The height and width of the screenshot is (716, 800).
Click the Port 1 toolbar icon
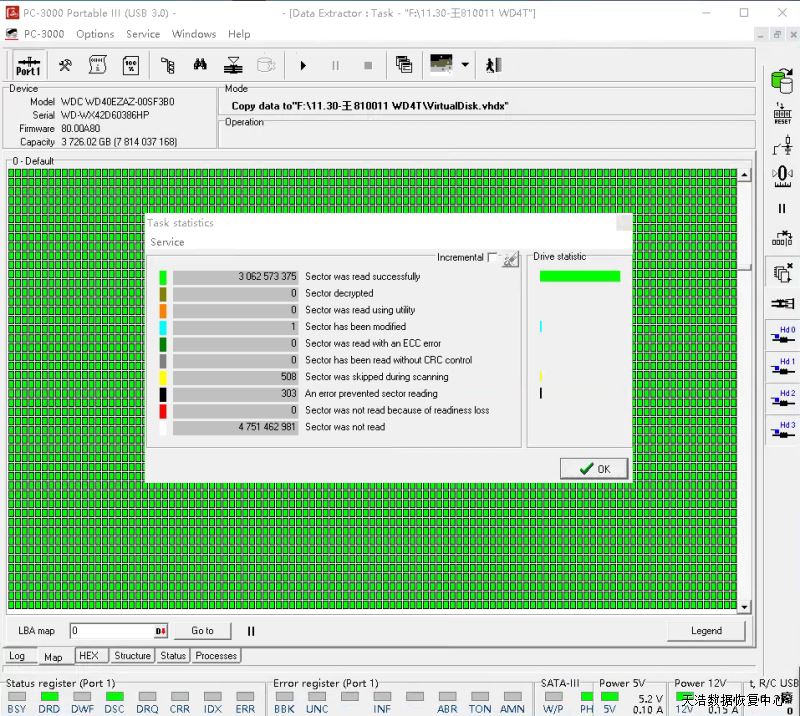pyautogui.click(x=28, y=66)
